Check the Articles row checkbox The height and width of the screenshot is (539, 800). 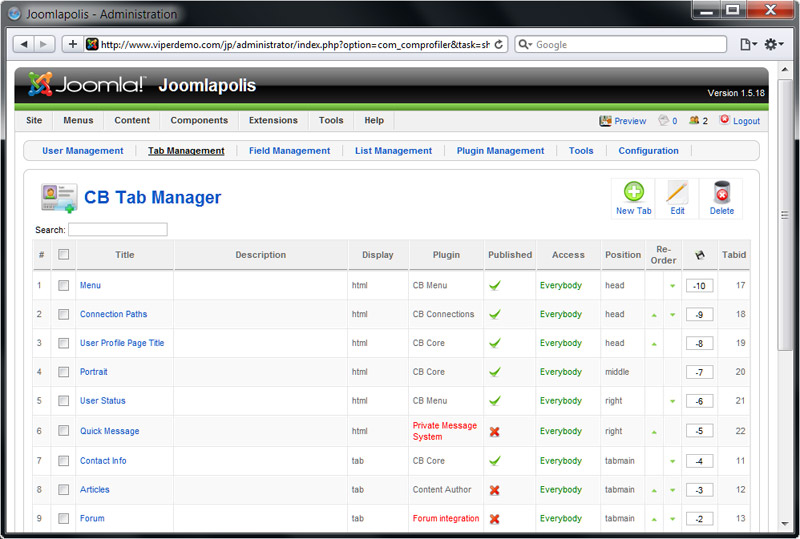[x=63, y=490]
